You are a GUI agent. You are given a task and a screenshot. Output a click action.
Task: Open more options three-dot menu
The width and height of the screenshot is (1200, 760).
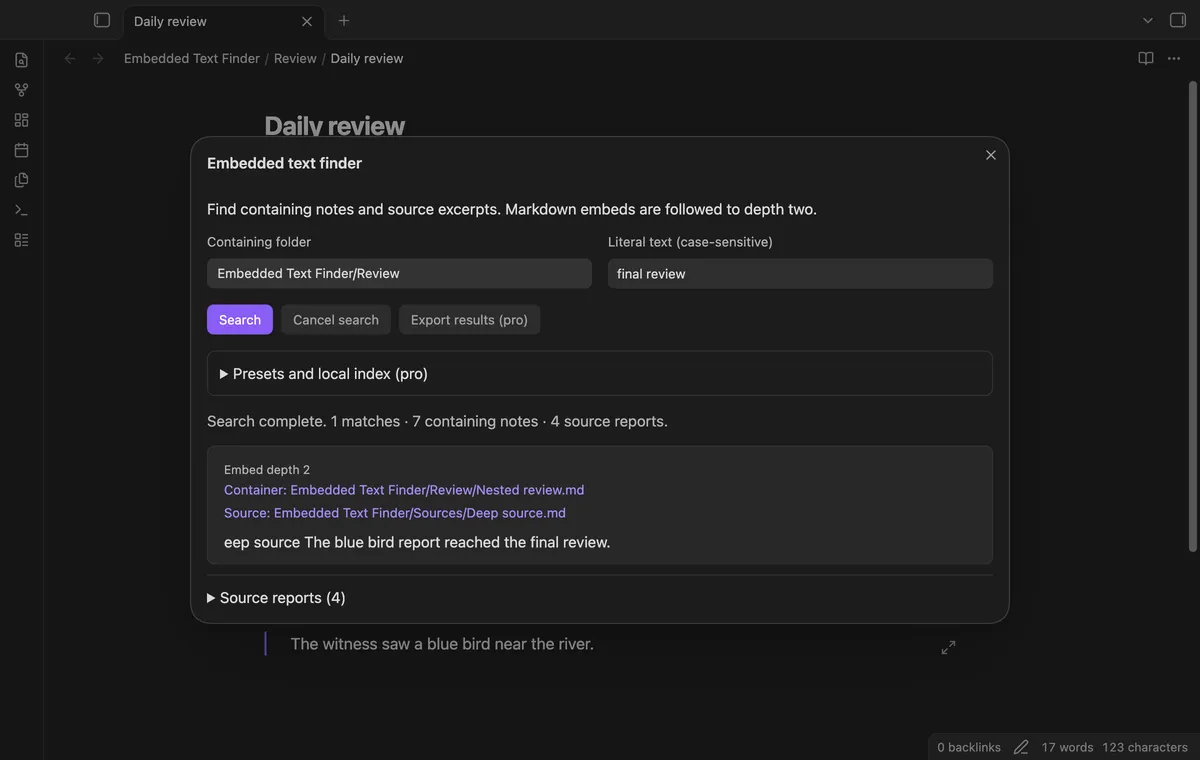1174,59
